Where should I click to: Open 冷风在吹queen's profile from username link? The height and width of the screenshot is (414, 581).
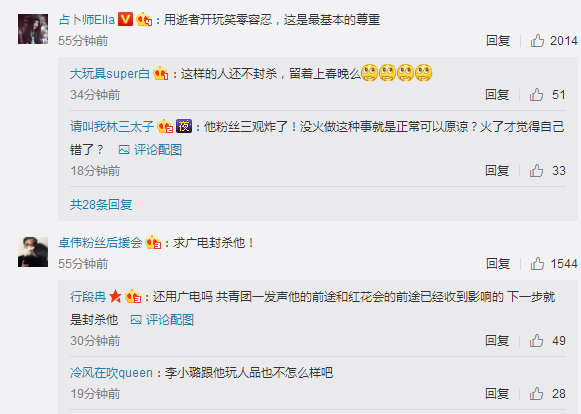click(111, 372)
